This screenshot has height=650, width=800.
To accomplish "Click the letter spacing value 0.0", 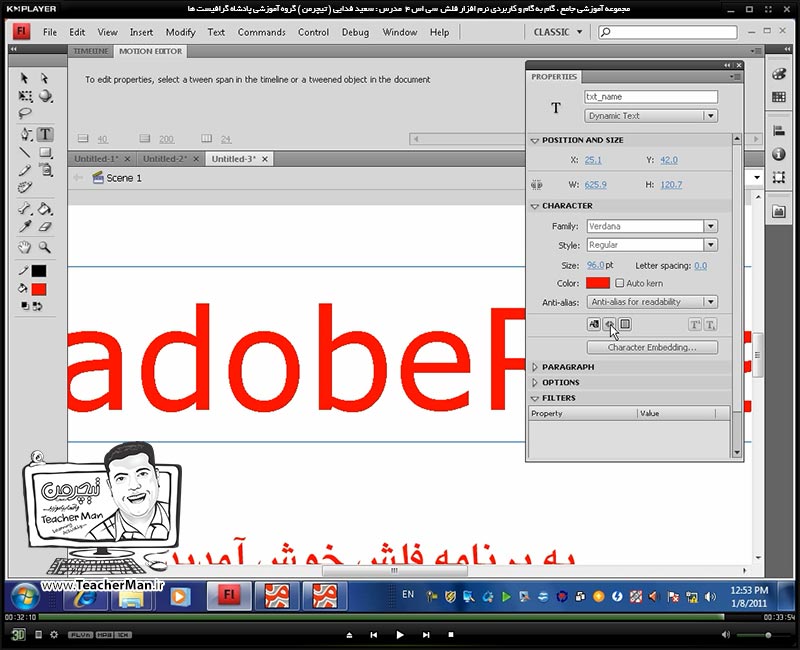I will click(x=701, y=266).
